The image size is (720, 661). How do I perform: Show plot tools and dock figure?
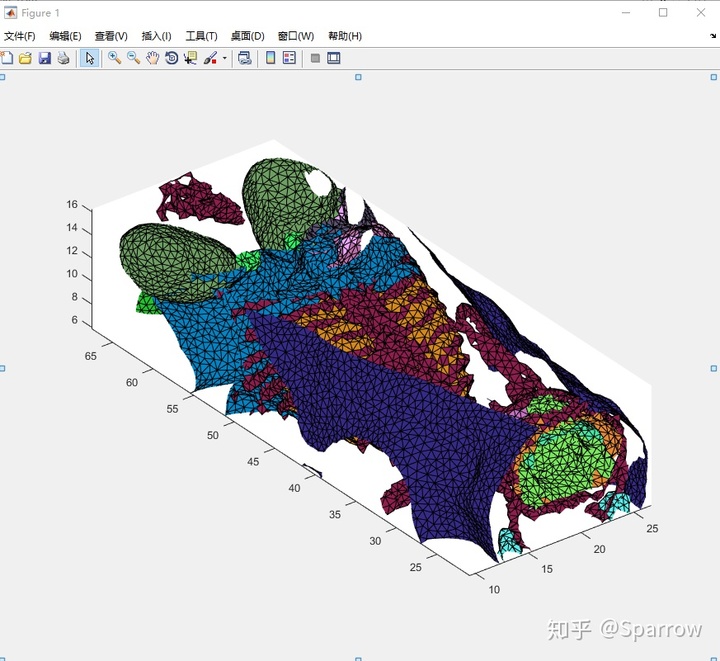pyautogui.click(x=334, y=58)
